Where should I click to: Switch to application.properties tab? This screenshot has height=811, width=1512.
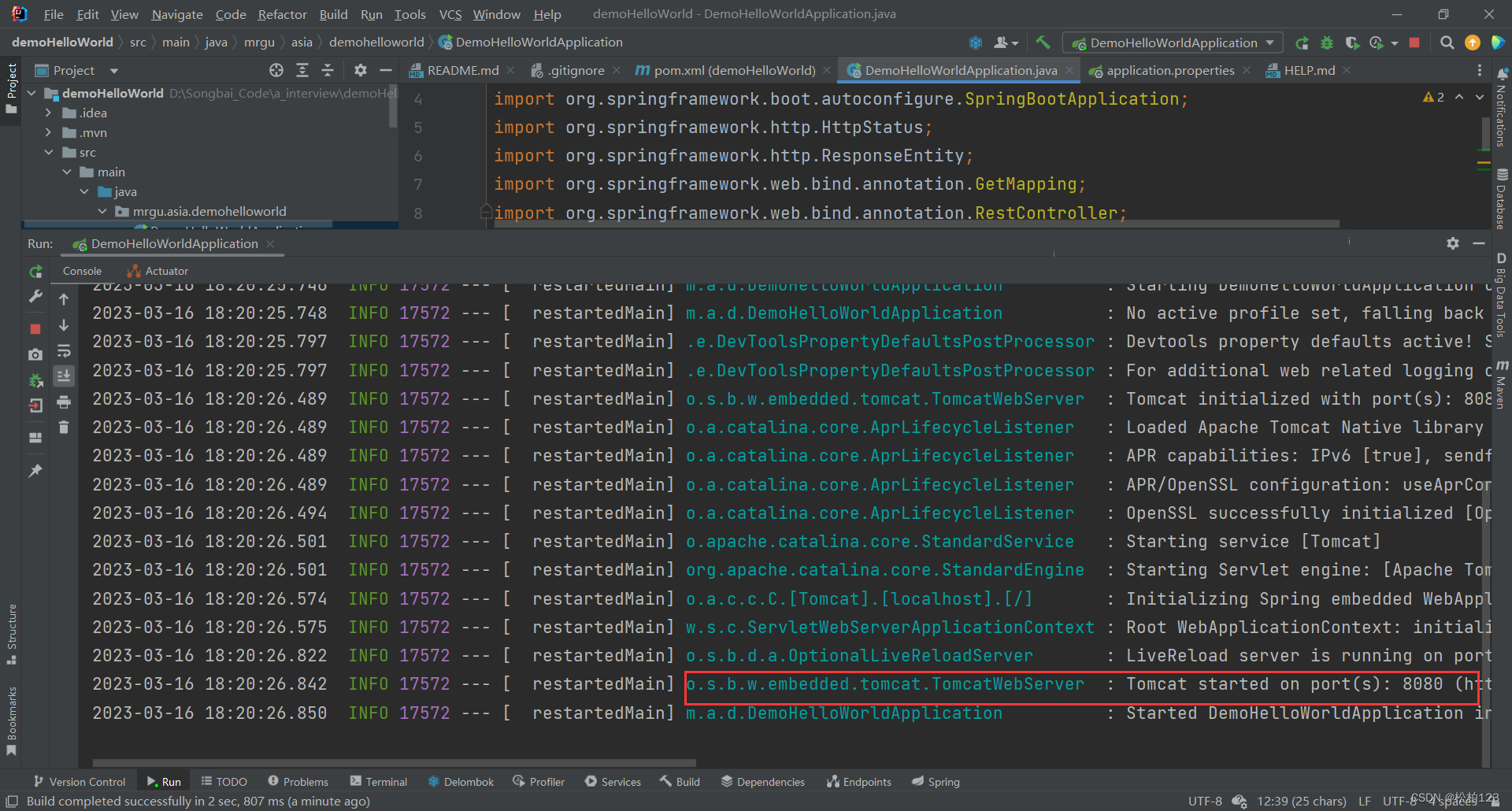coord(1170,70)
